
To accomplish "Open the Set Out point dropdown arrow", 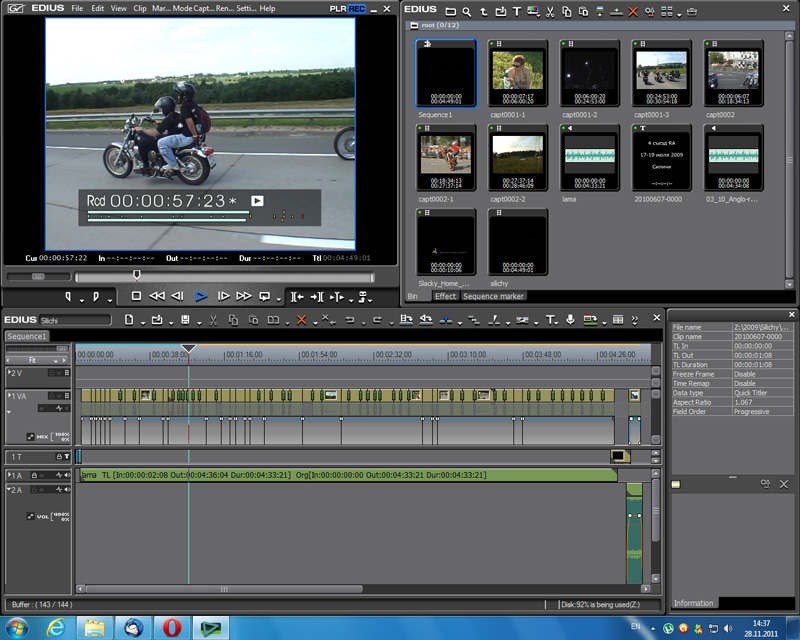I will tap(110, 300).
